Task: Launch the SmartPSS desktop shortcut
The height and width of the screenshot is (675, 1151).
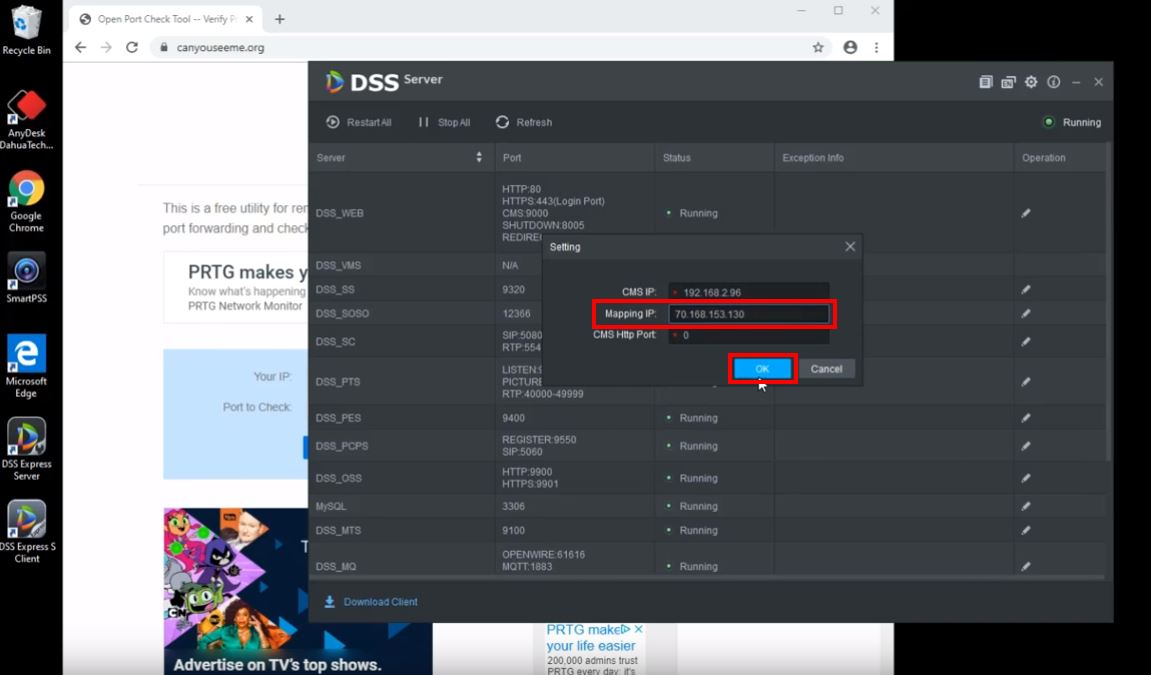Action: click(x=26, y=278)
